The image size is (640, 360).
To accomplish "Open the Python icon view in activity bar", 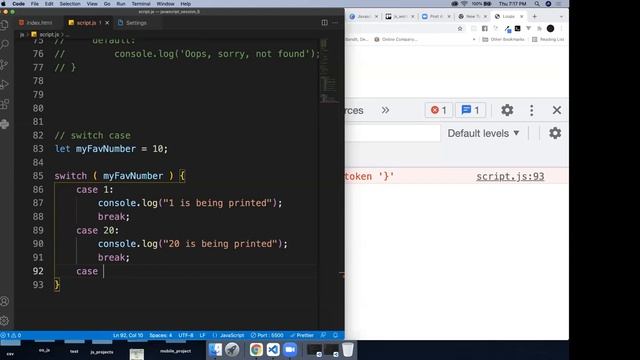I will point(5,124).
